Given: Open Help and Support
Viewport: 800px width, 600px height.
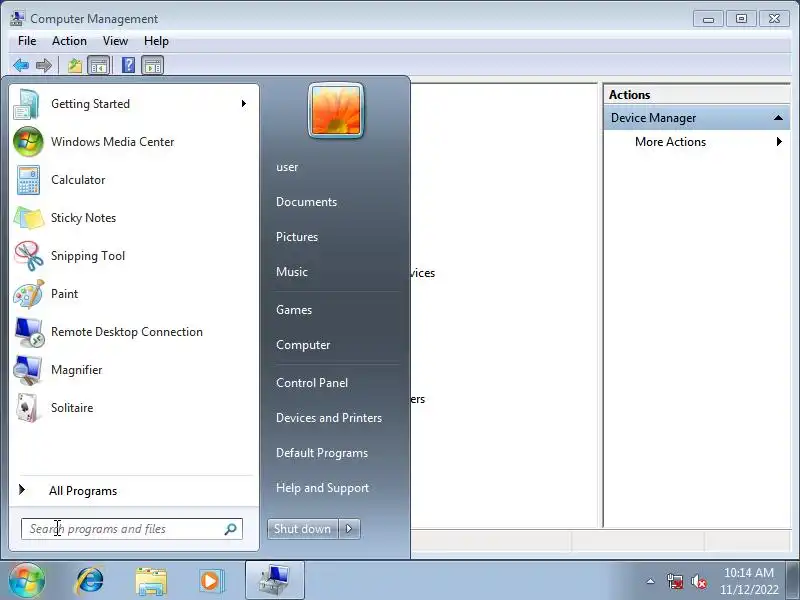Looking at the screenshot, I should click(322, 488).
